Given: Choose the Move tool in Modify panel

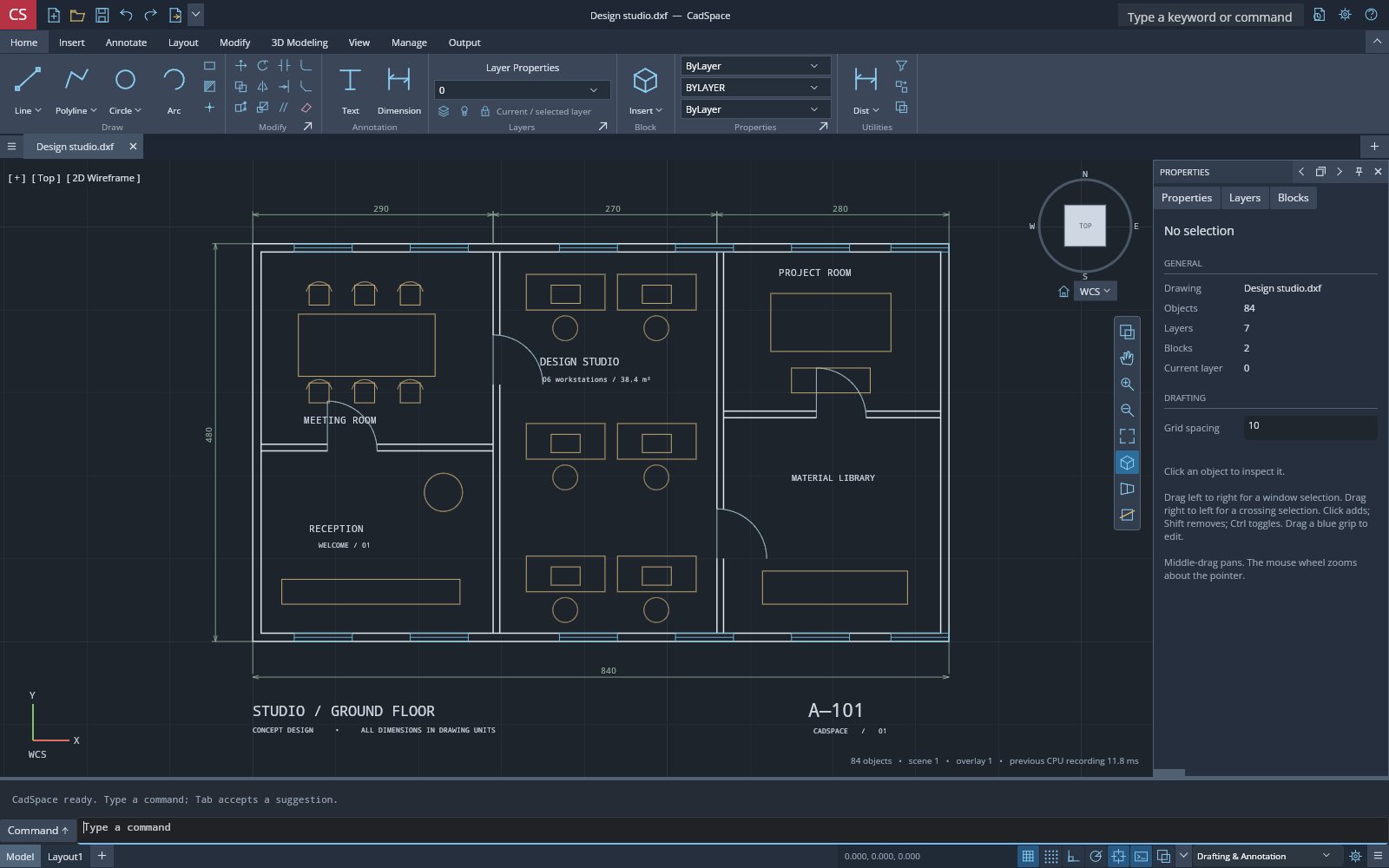Looking at the screenshot, I should pyautogui.click(x=240, y=65).
